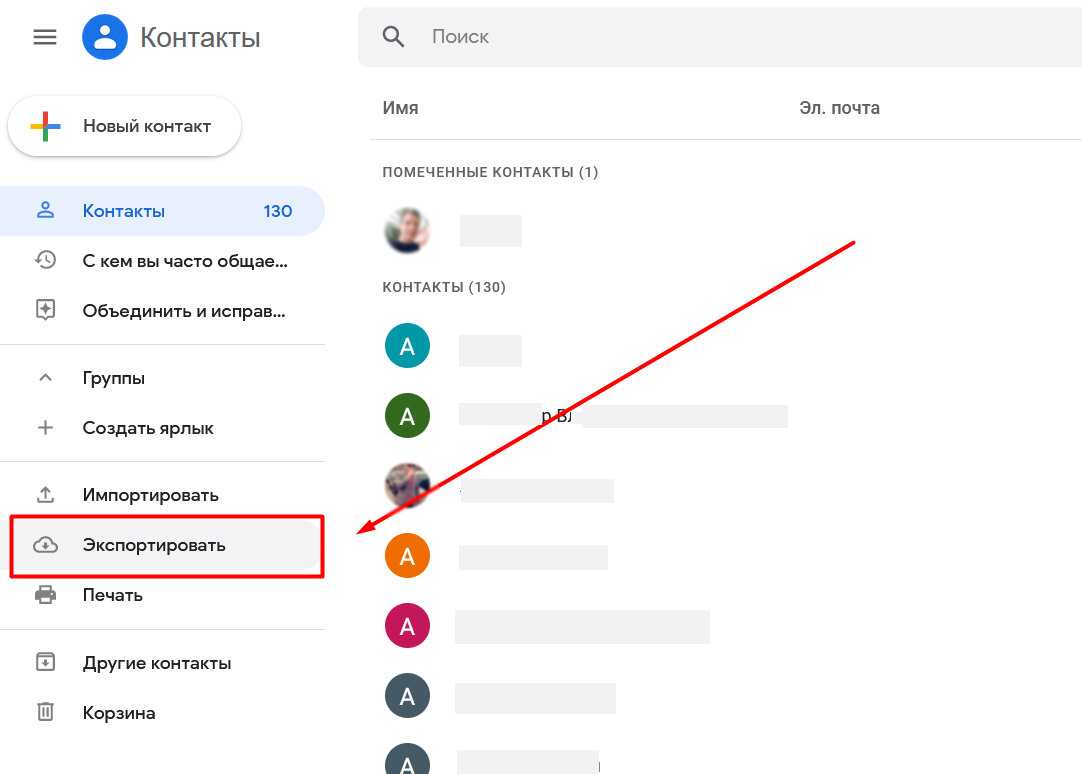The image size is (1082, 774).
Task: Open the hamburger main menu
Action: (45, 37)
